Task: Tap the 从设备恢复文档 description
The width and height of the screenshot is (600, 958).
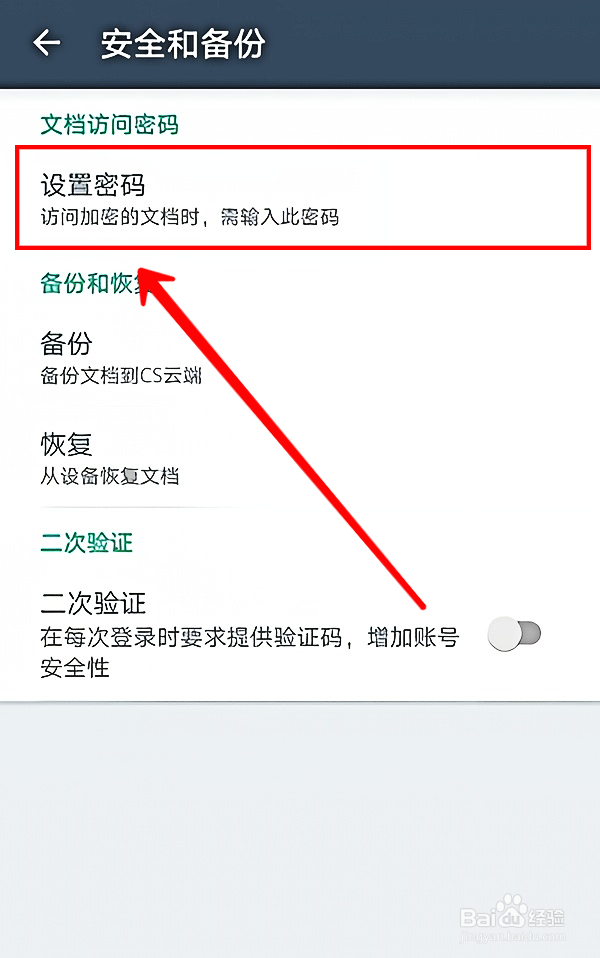Action: pyautogui.click(x=109, y=476)
